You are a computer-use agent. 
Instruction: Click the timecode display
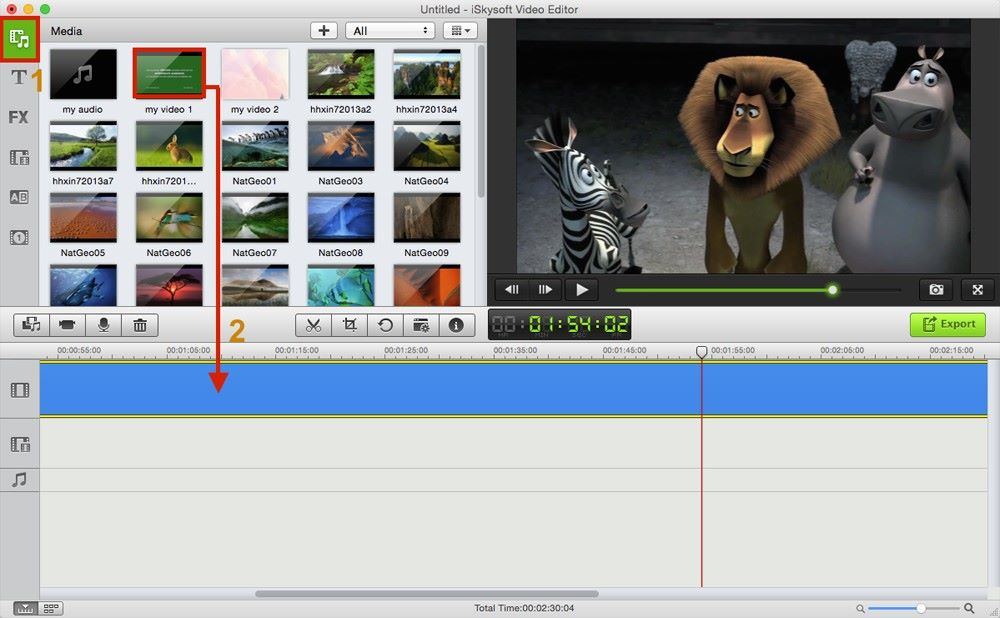[559, 325]
